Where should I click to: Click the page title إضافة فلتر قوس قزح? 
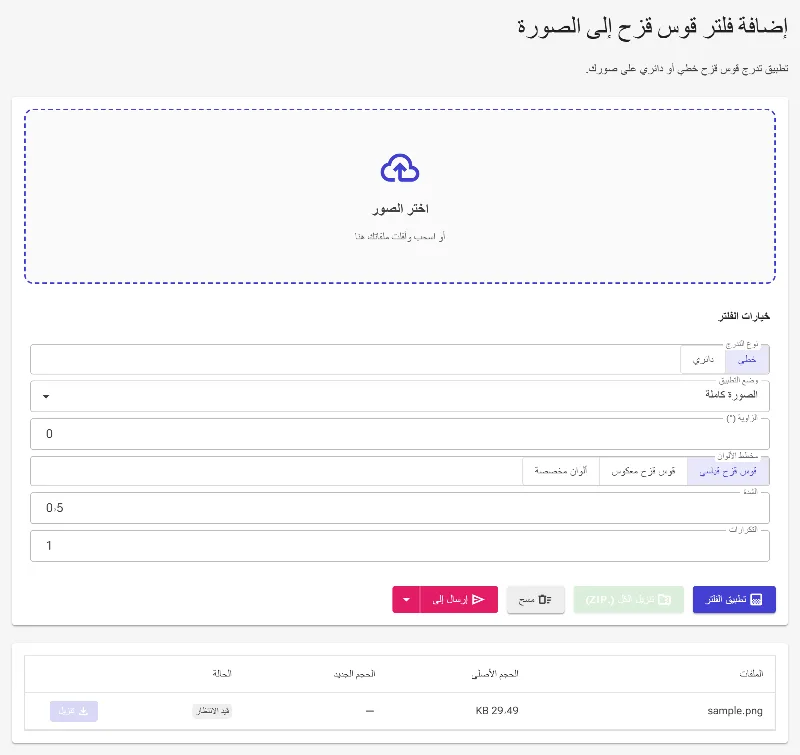coord(653,28)
